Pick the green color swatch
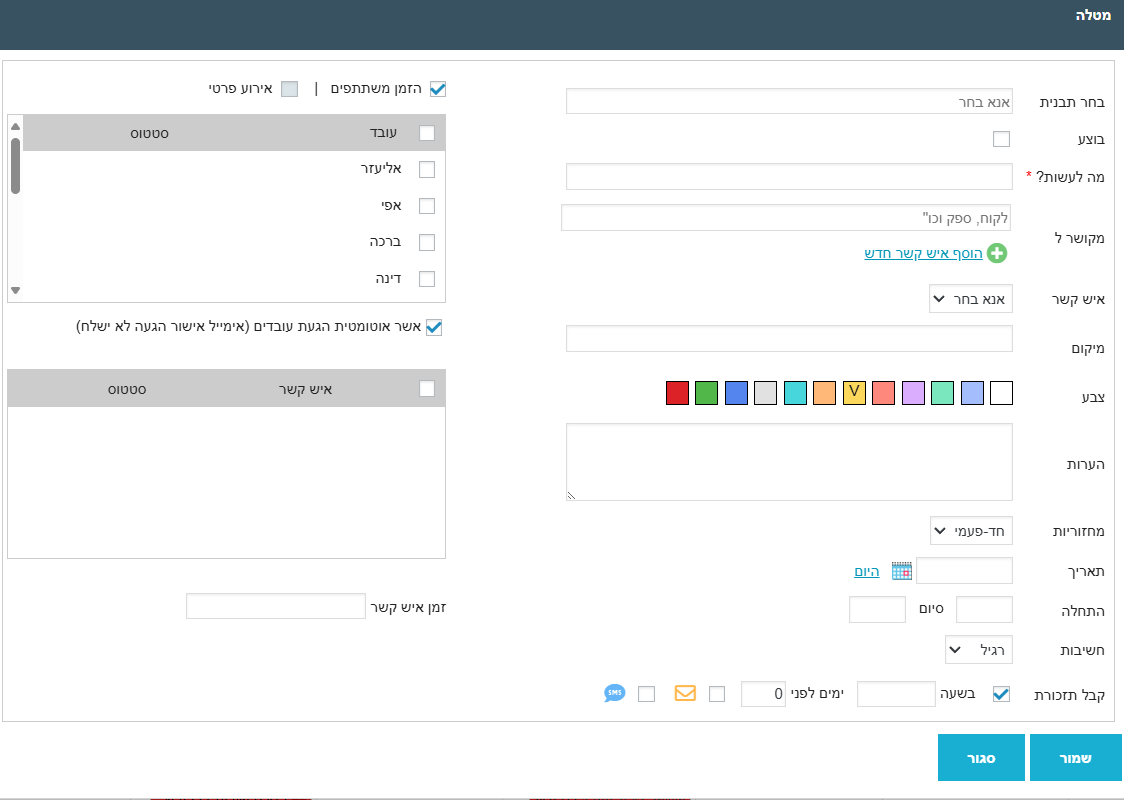1124x800 pixels. pyautogui.click(x=707, y=393)
